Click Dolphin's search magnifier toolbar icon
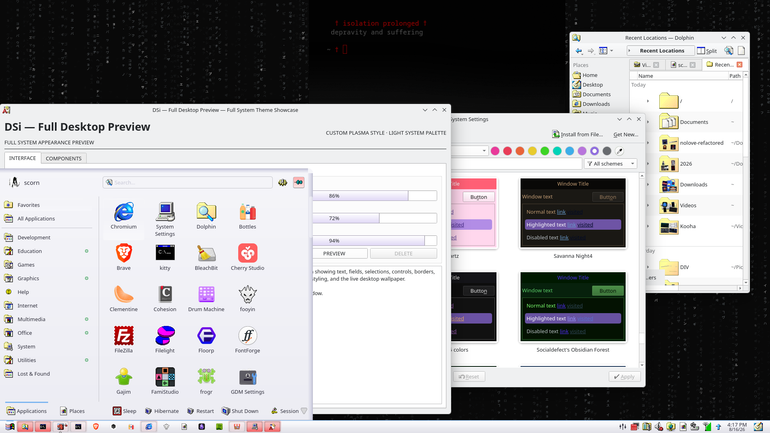Viewport: 770px width, 433px height. tap(729, 51)
